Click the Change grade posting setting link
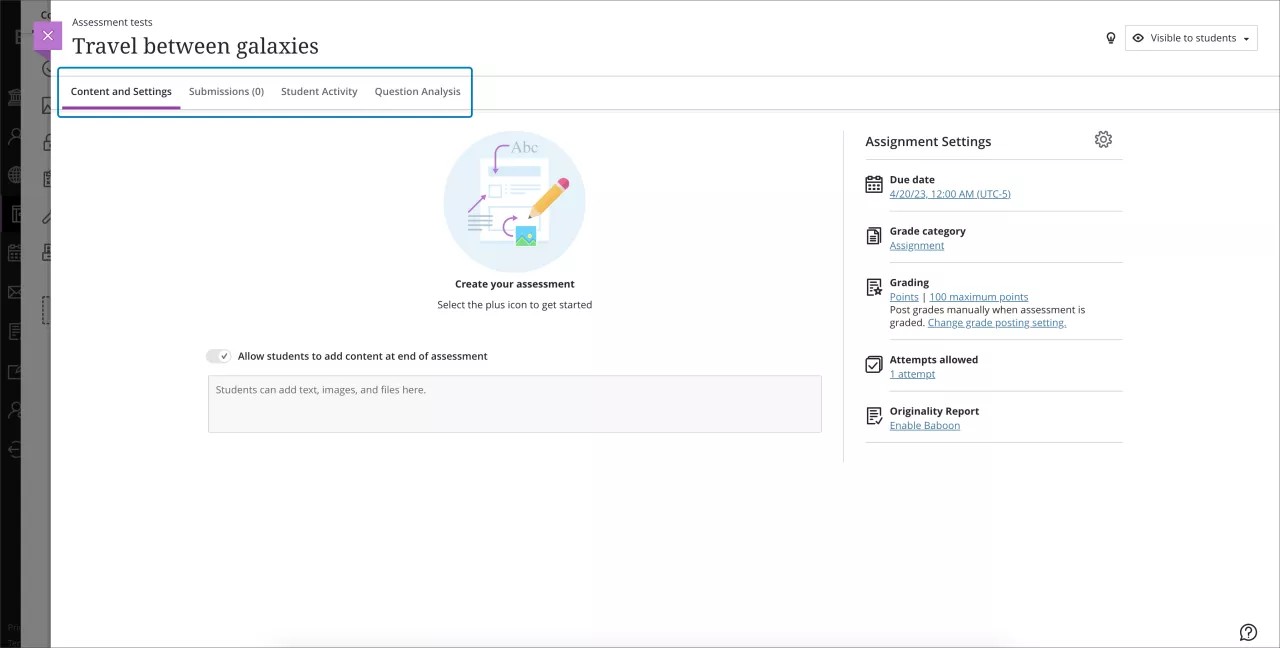 [x=996, y=322]
